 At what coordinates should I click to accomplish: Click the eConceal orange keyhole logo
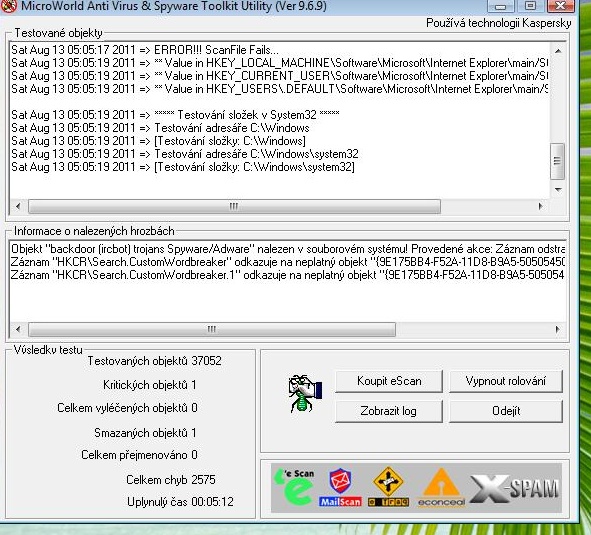441,487
